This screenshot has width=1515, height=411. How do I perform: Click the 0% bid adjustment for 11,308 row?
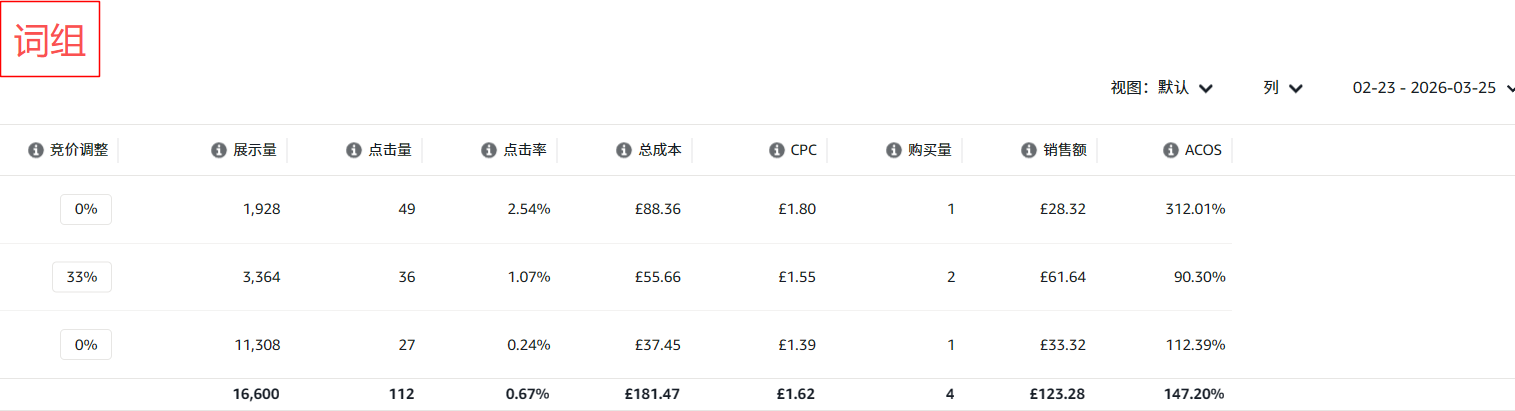click(86, 344)
